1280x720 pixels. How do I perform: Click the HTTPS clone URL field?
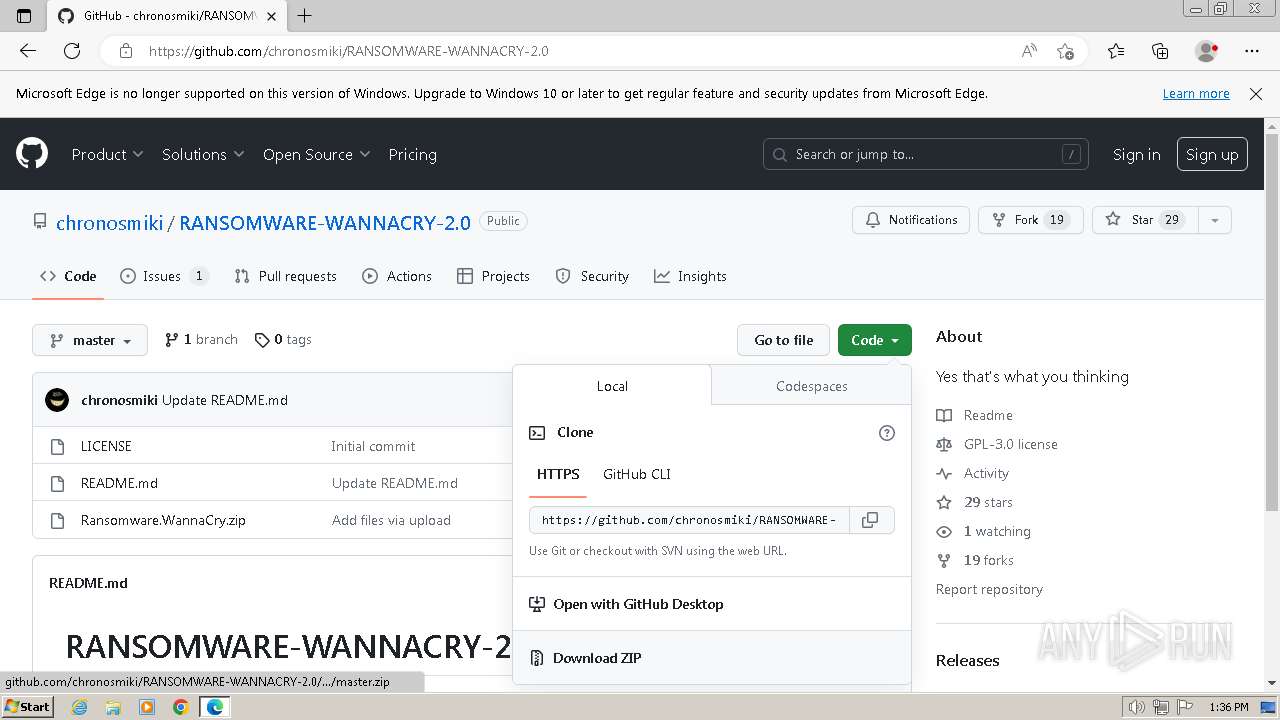(689, 520)
